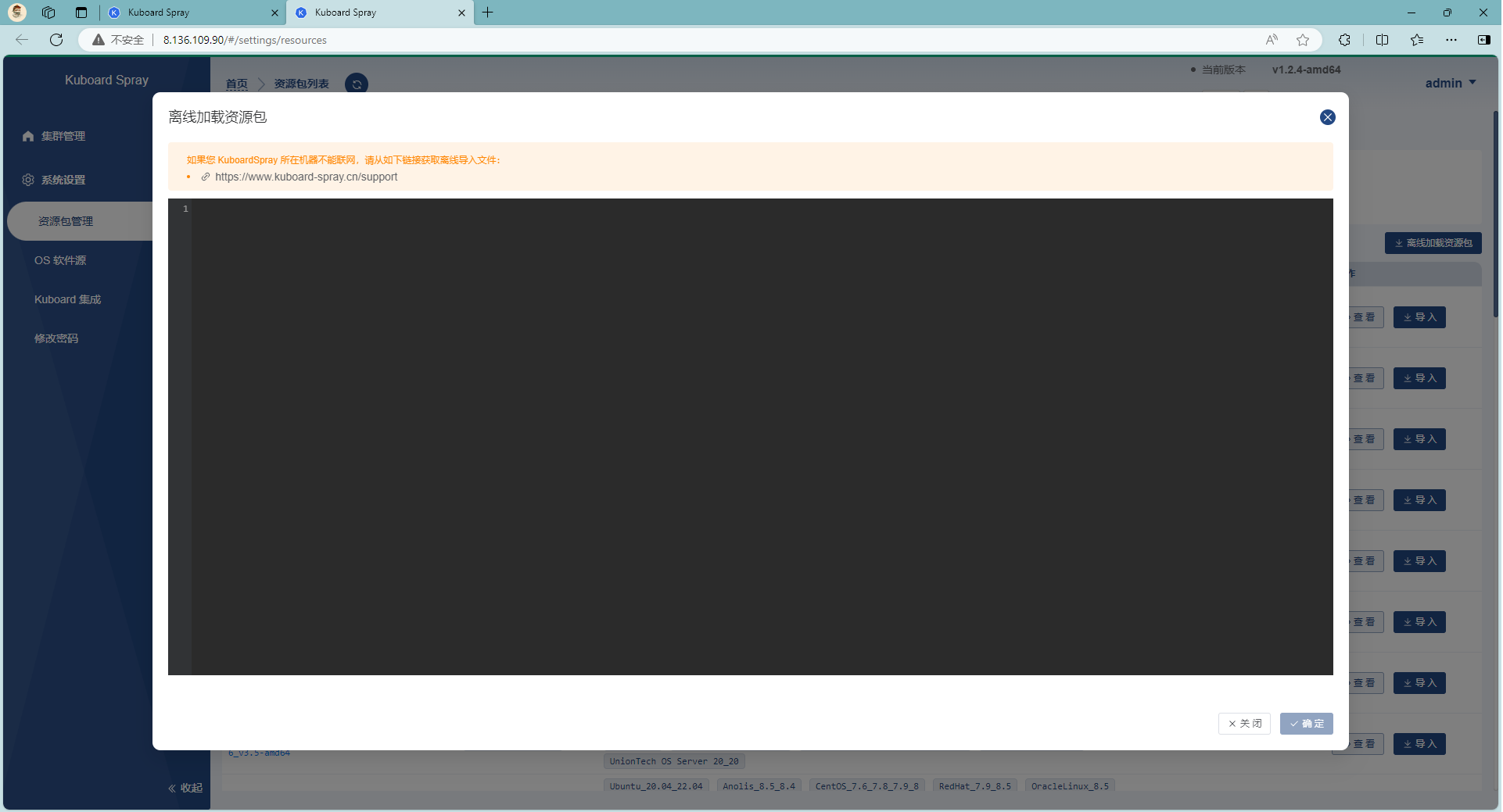Open browser extensions menu

point(1344,40)
